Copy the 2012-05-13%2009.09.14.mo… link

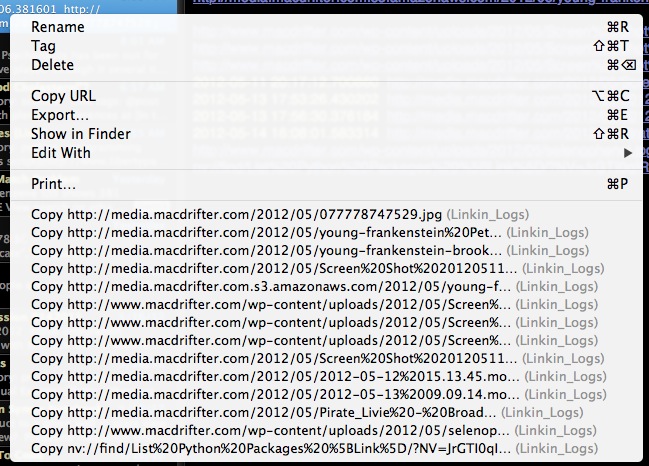[326, 394]
